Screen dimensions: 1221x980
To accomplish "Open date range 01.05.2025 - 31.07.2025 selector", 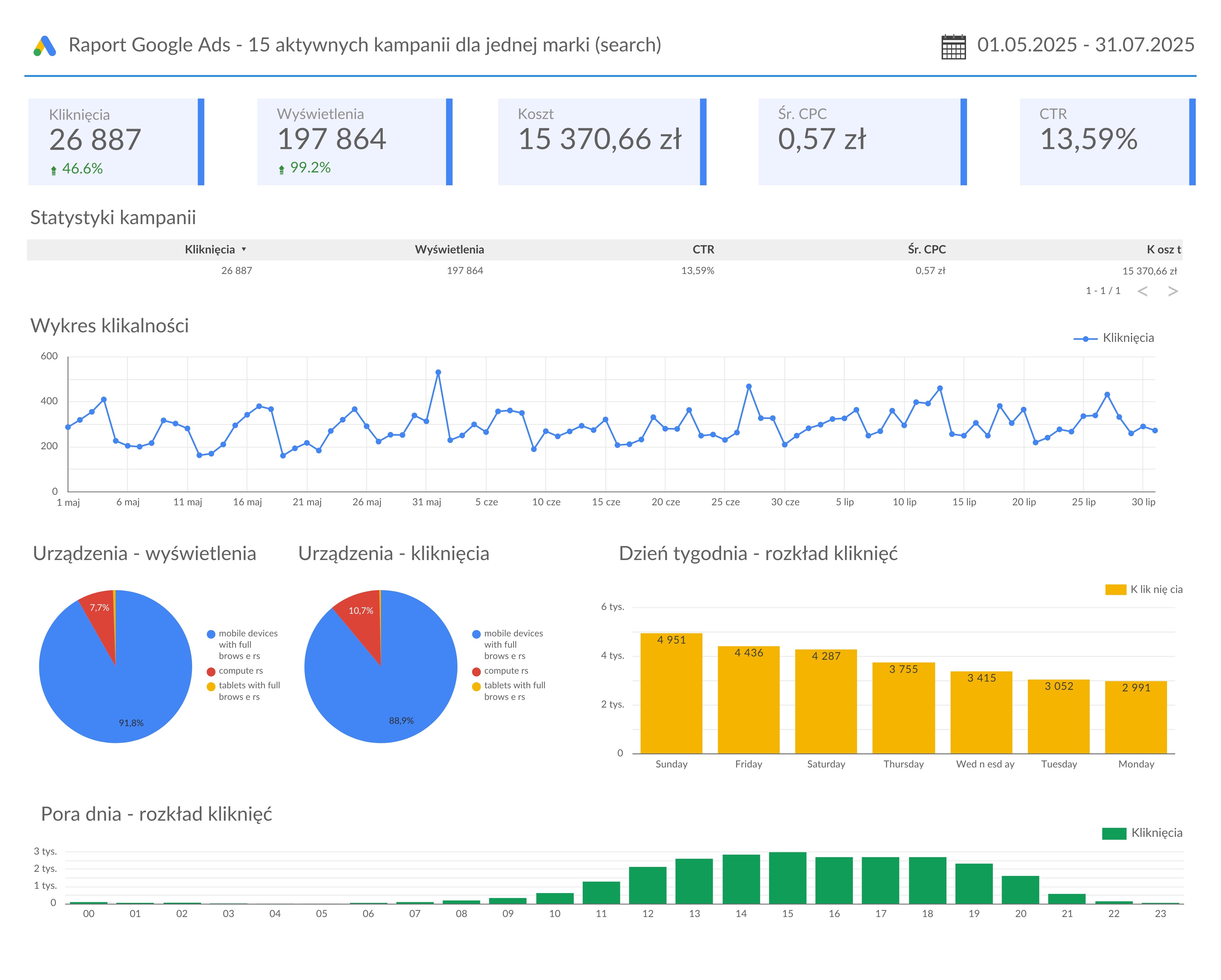I will click(1085, 45).
